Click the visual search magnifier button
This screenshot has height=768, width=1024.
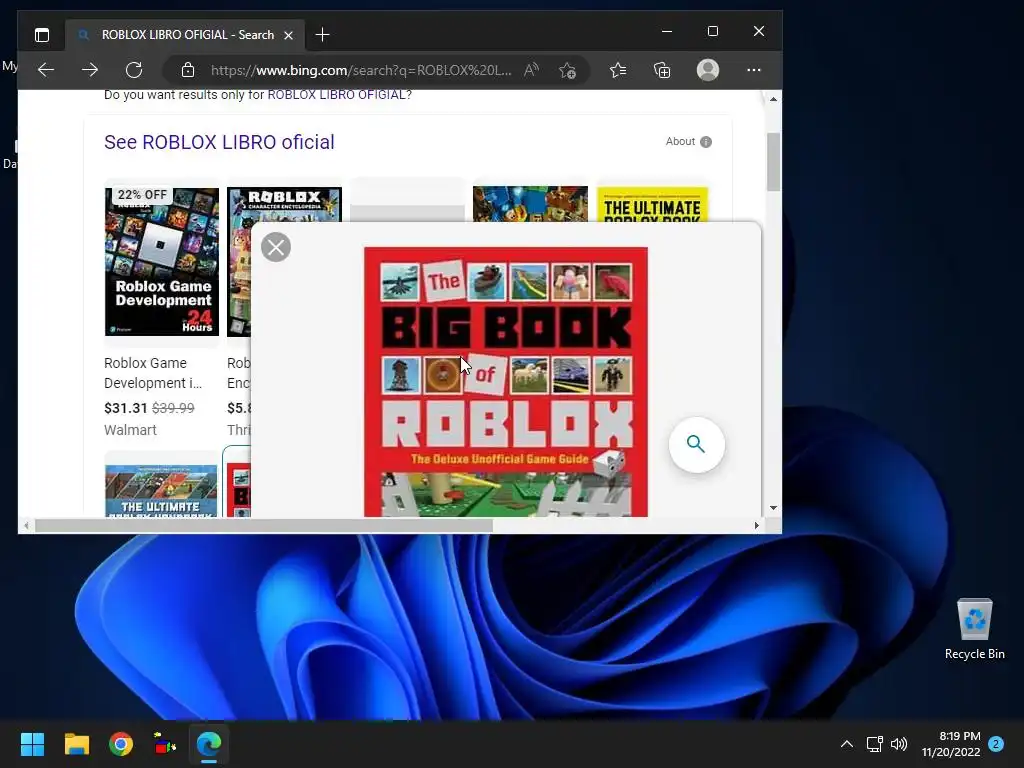(x=696, y=444)
